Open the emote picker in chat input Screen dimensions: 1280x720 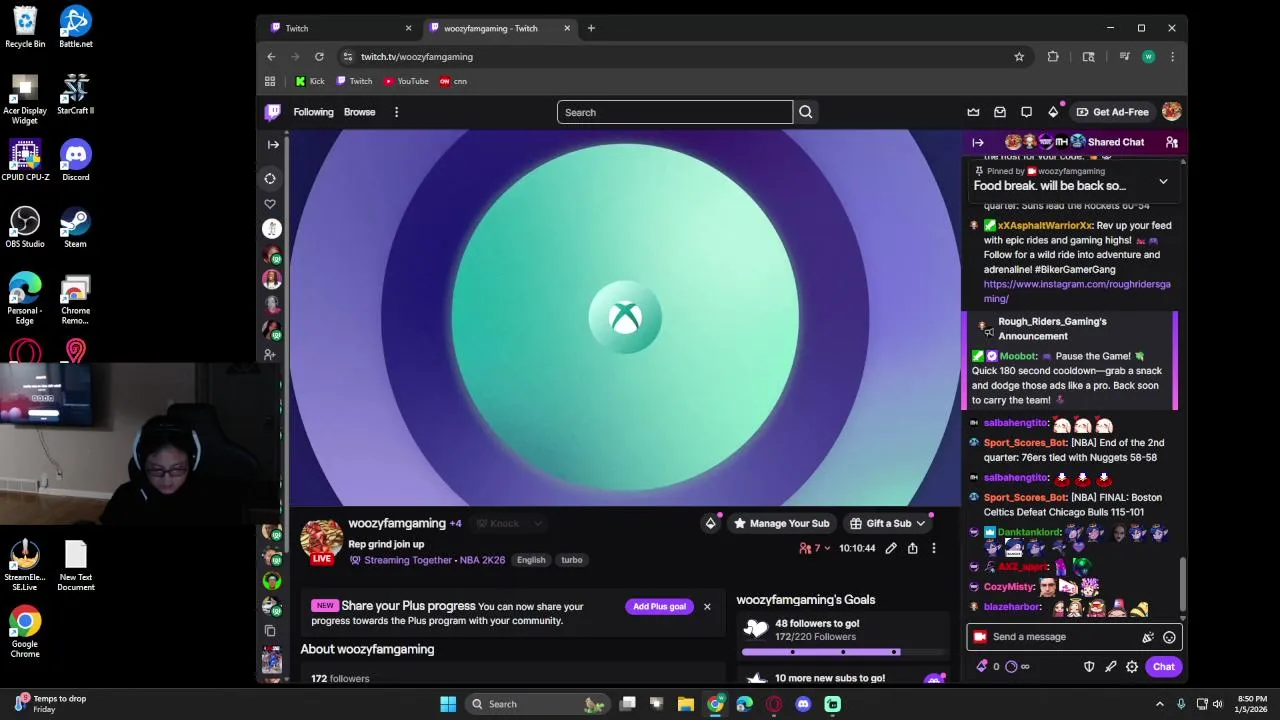coord(1169,637)
